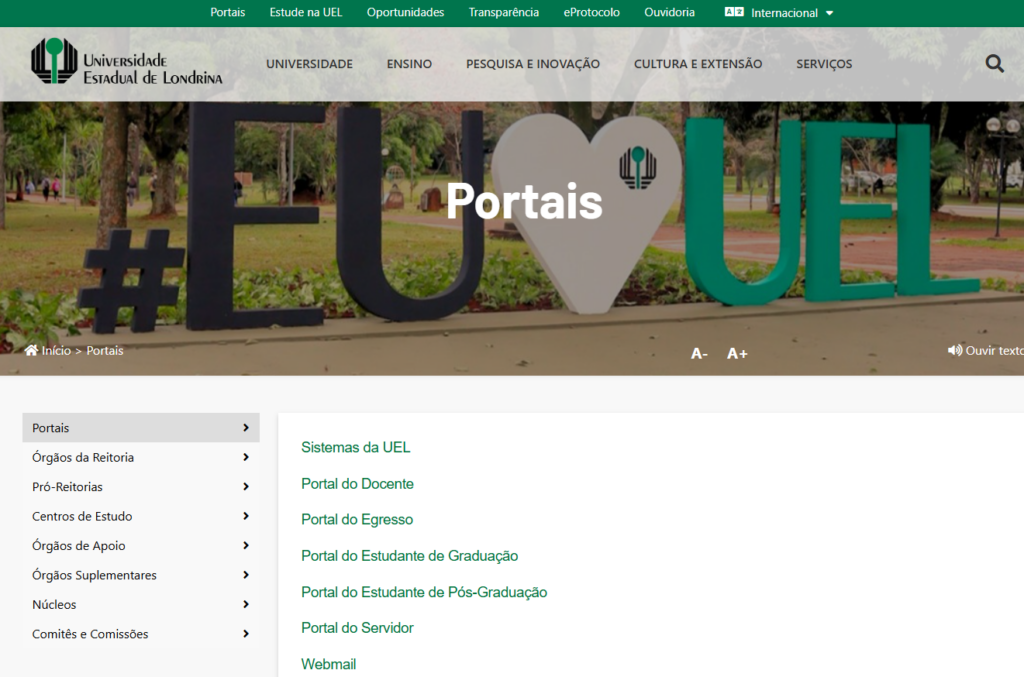Click the translate language icon beside Internacional

[734, 13]
